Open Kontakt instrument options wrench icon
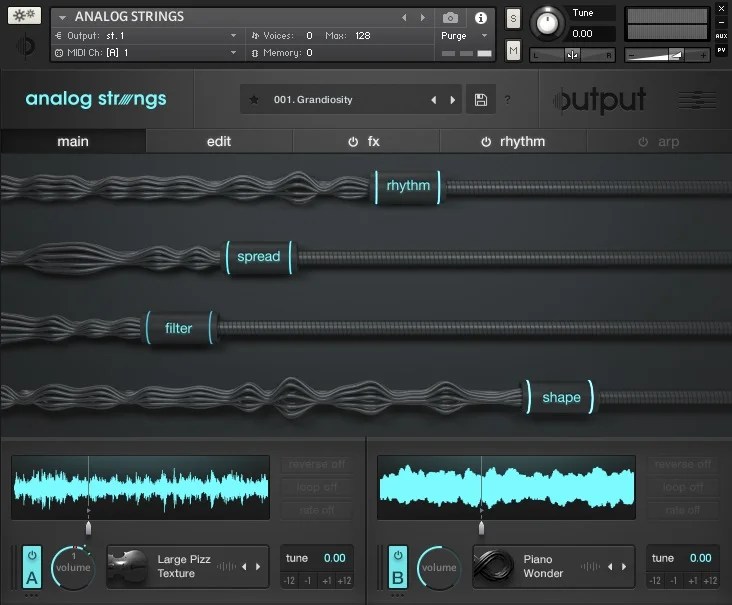This screenshot has height=605, width=732. pos(24,15)
